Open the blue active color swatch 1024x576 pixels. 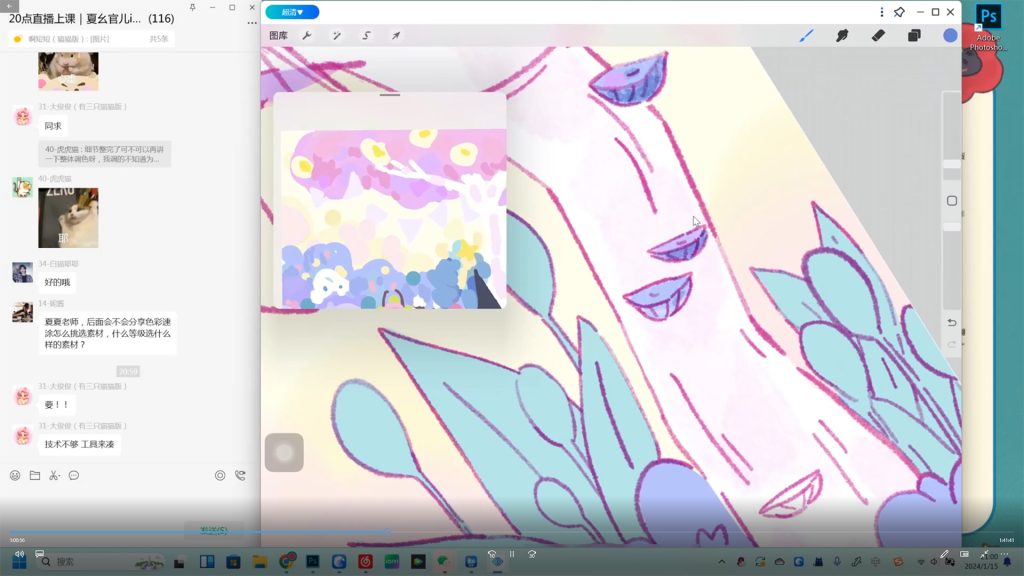[x=950, y=35]
